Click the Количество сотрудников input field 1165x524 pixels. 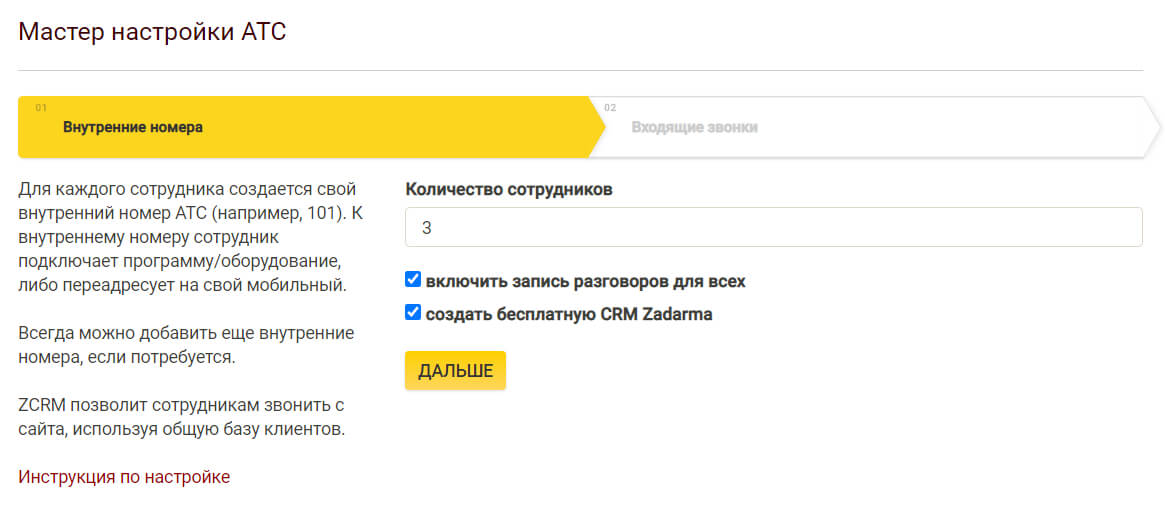(772, 227)
